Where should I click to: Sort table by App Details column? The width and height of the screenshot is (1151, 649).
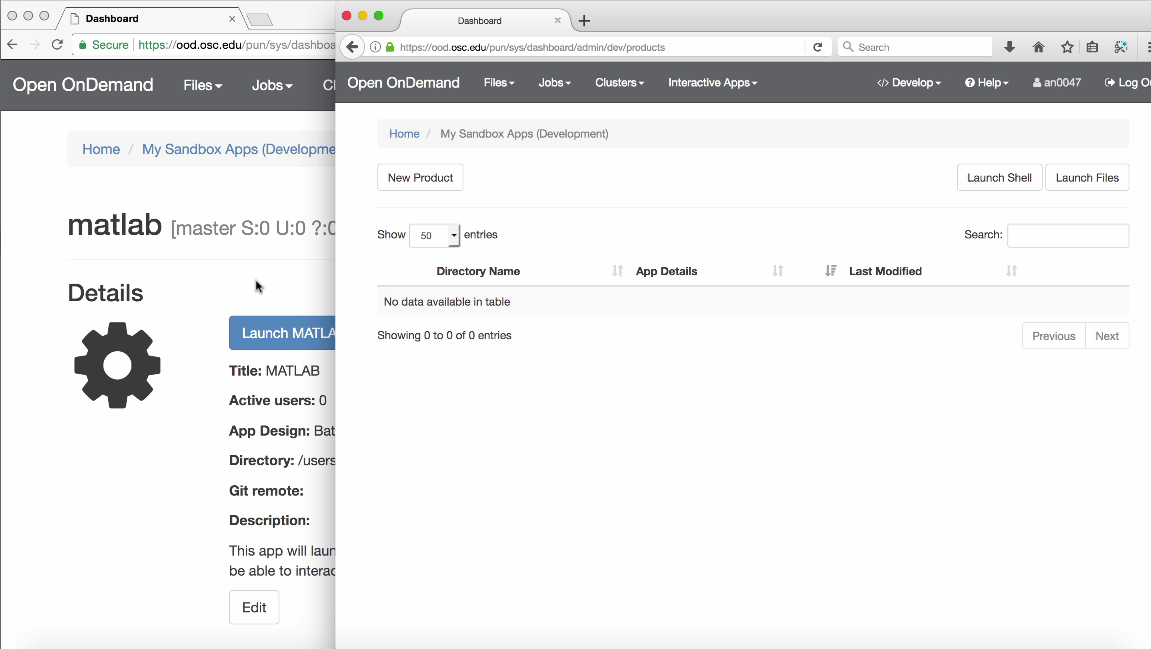point(666,271)
